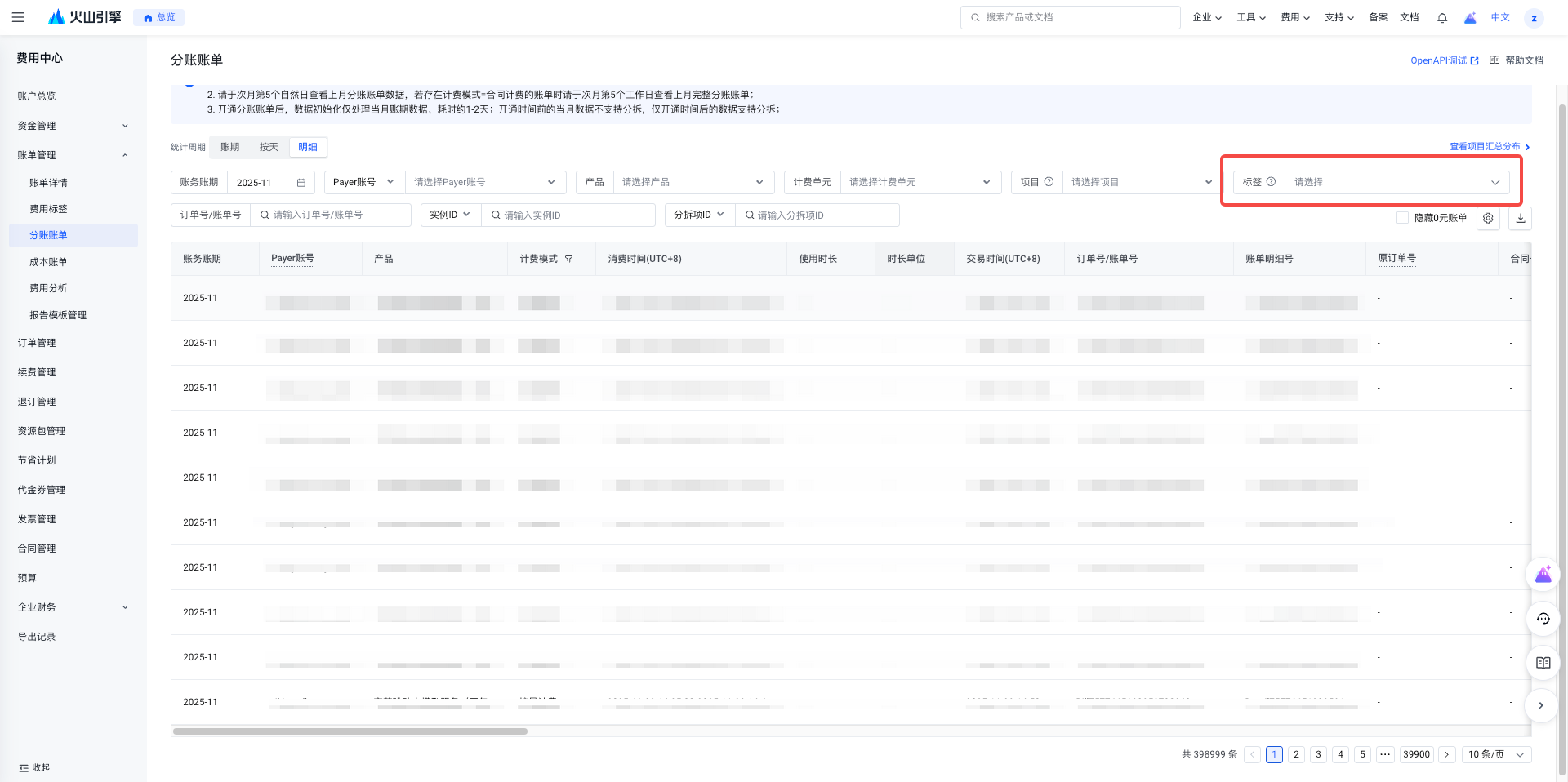Viewport: 1568px width, 782px height.
Task: Open the notification bell
Action: (1442, 17)
